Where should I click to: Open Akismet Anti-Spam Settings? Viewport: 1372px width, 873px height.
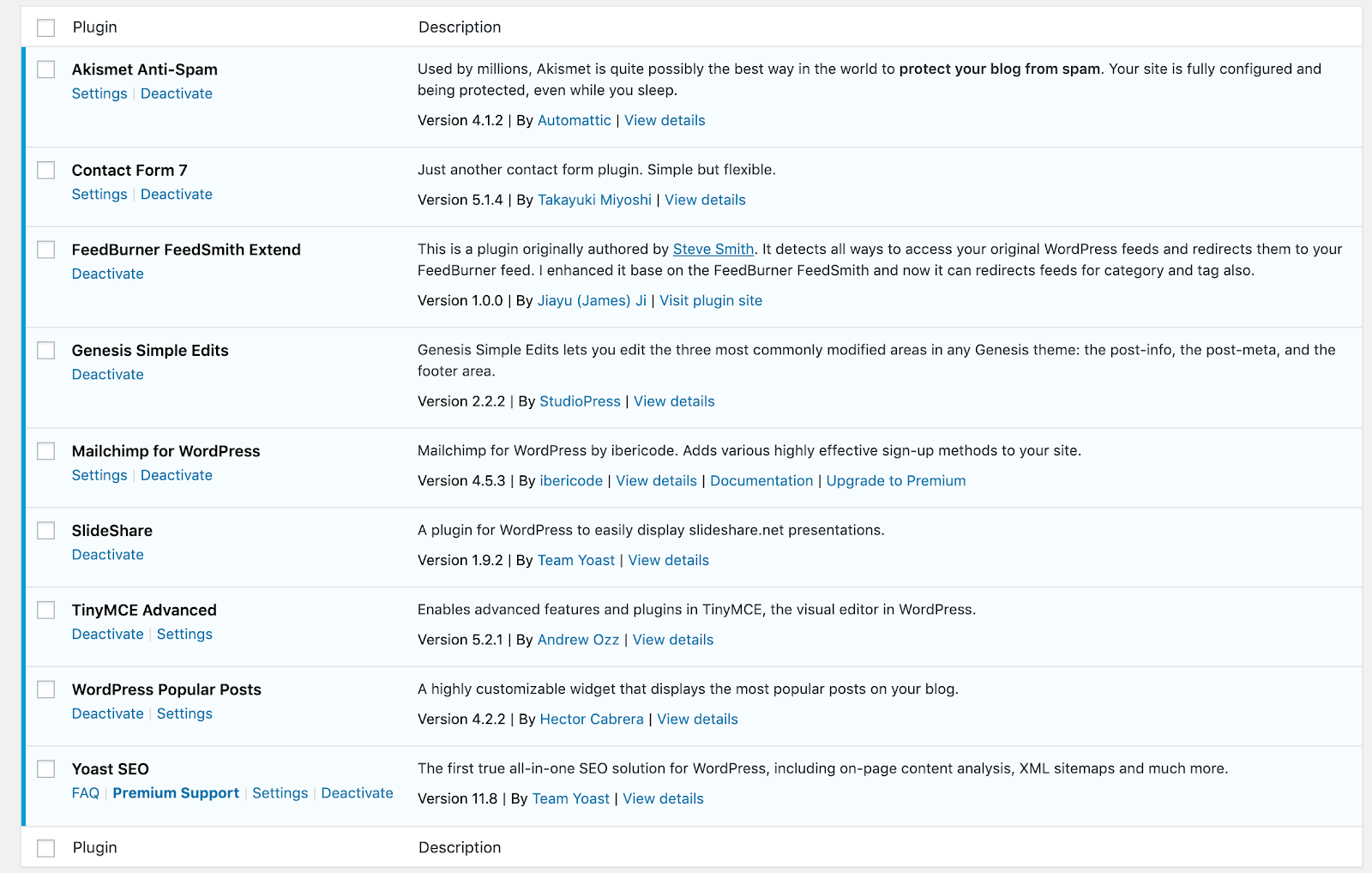tap(99, 93)
